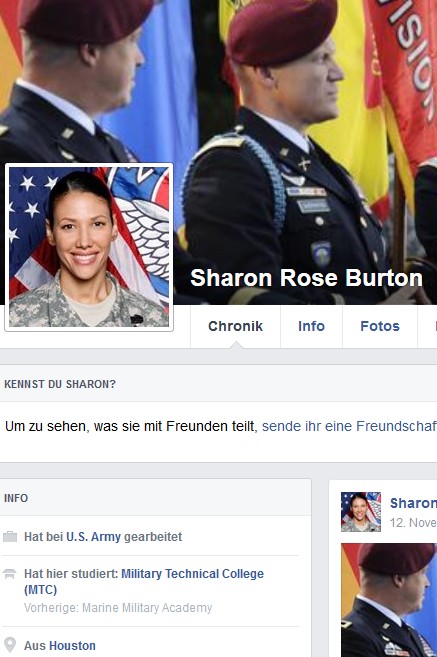Viewport: 437px width, 657px height.
Task: Open the large profile picture
Action: (x=89, y=247)
